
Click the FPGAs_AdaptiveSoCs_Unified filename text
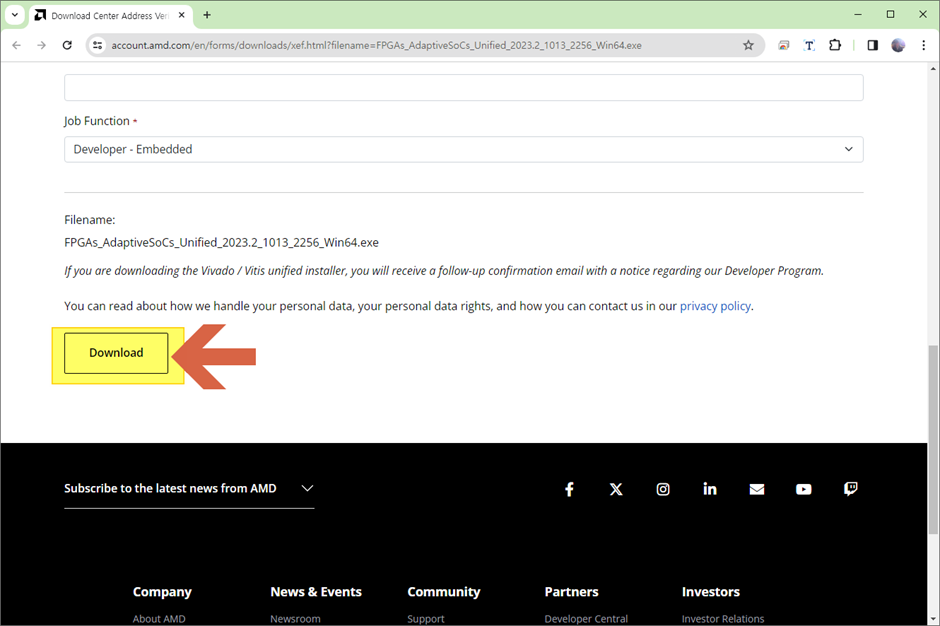click(x=221, y=243)
